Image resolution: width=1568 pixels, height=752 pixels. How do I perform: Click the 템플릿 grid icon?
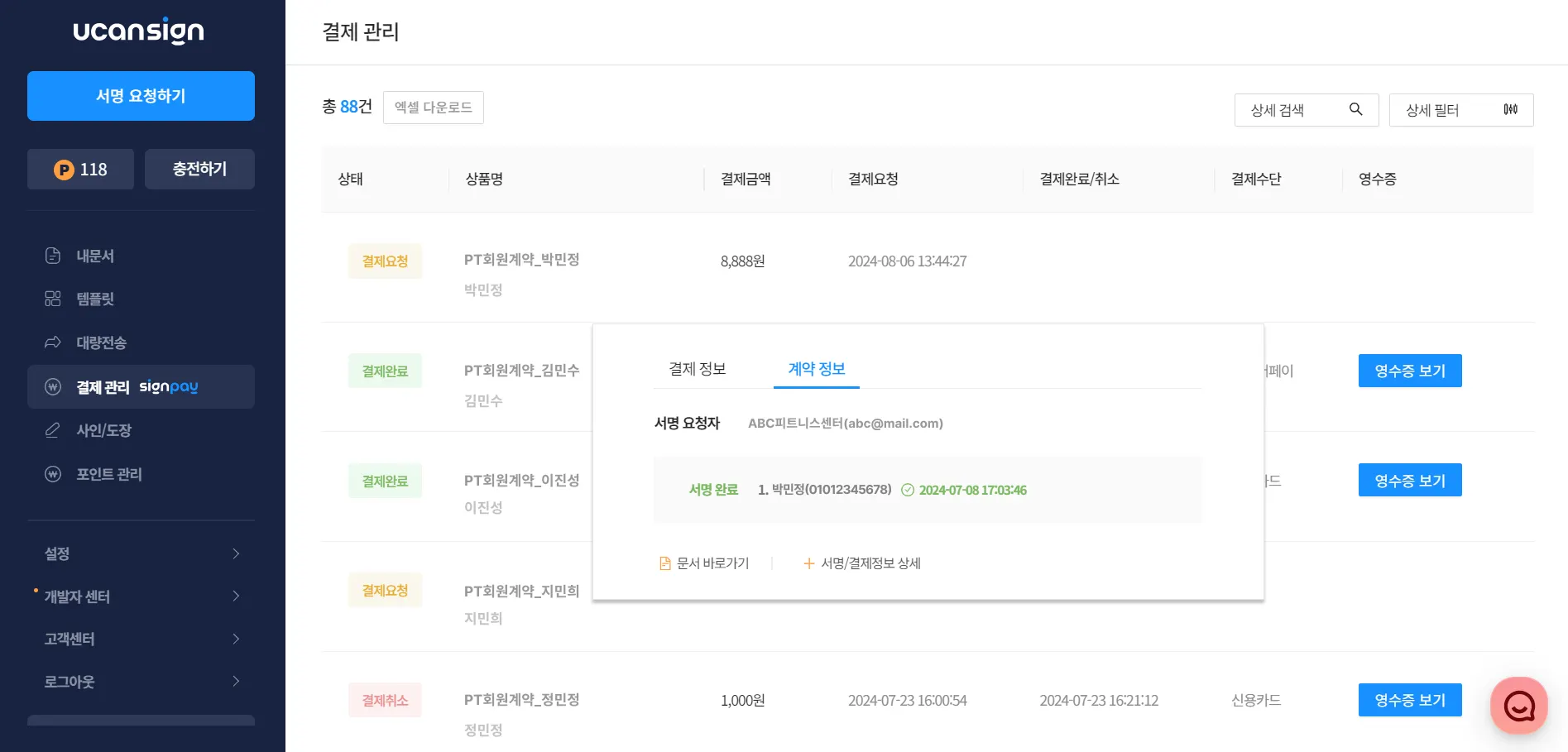[x=53, y=299]
